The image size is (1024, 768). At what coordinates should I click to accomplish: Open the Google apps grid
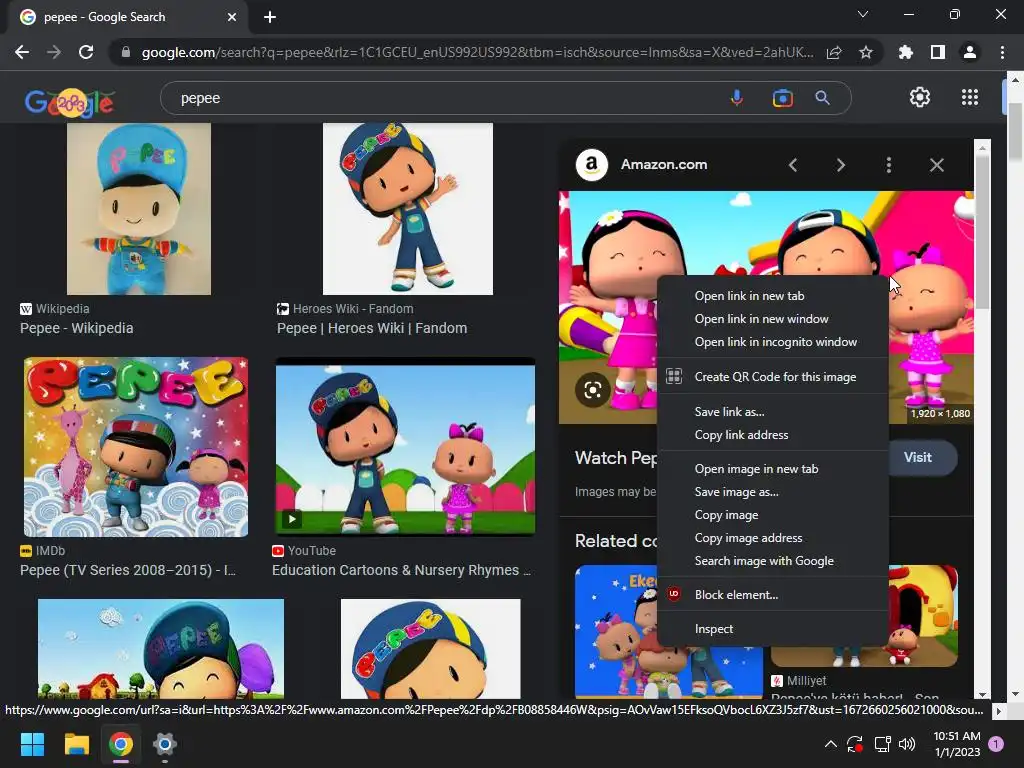(970, 97)
